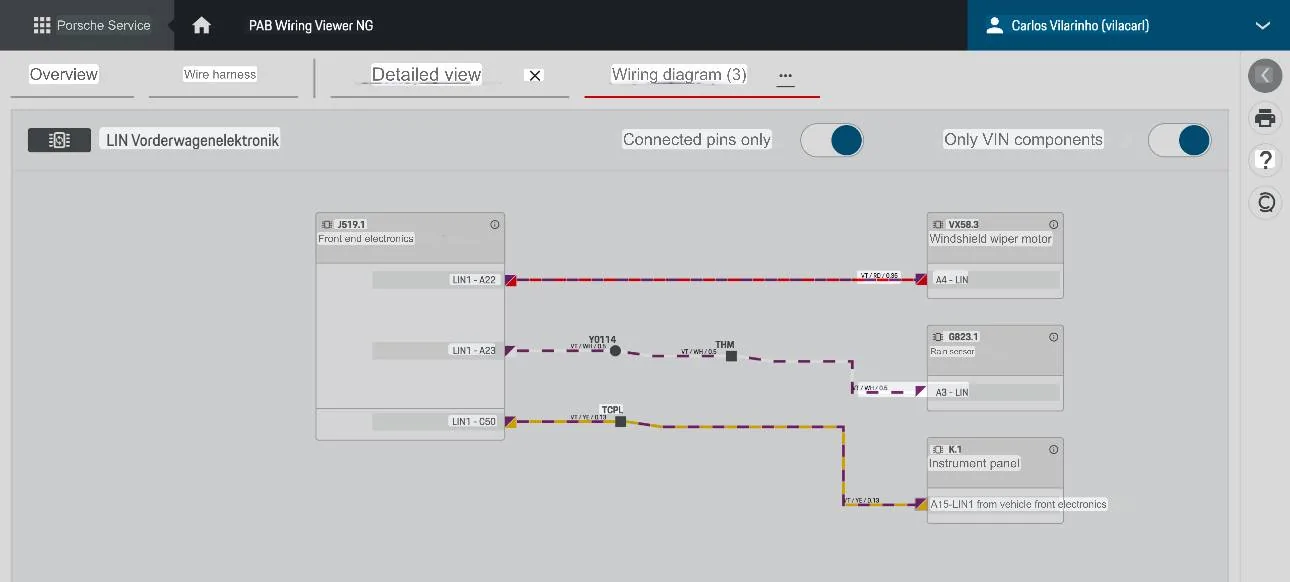Select pin A15-LIN1 from vehicle front electronics
Image resolution: width=1290 pixels, height=582 pixels.
[1018, 504]
